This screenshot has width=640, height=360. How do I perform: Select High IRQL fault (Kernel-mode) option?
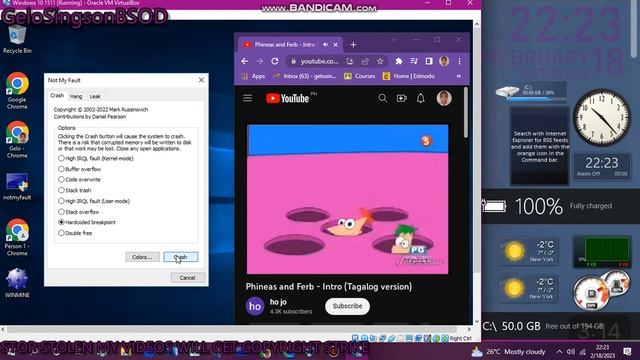(96, 158)
